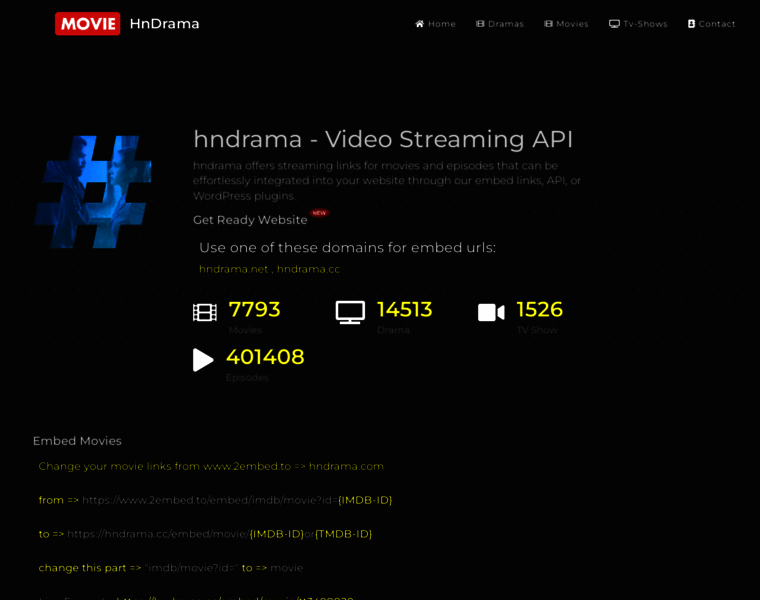The width and height of the screenshot is (760, 600).
Task: Click the 7793 movies count
Action: pyautogui.click(x=254, y=310)
